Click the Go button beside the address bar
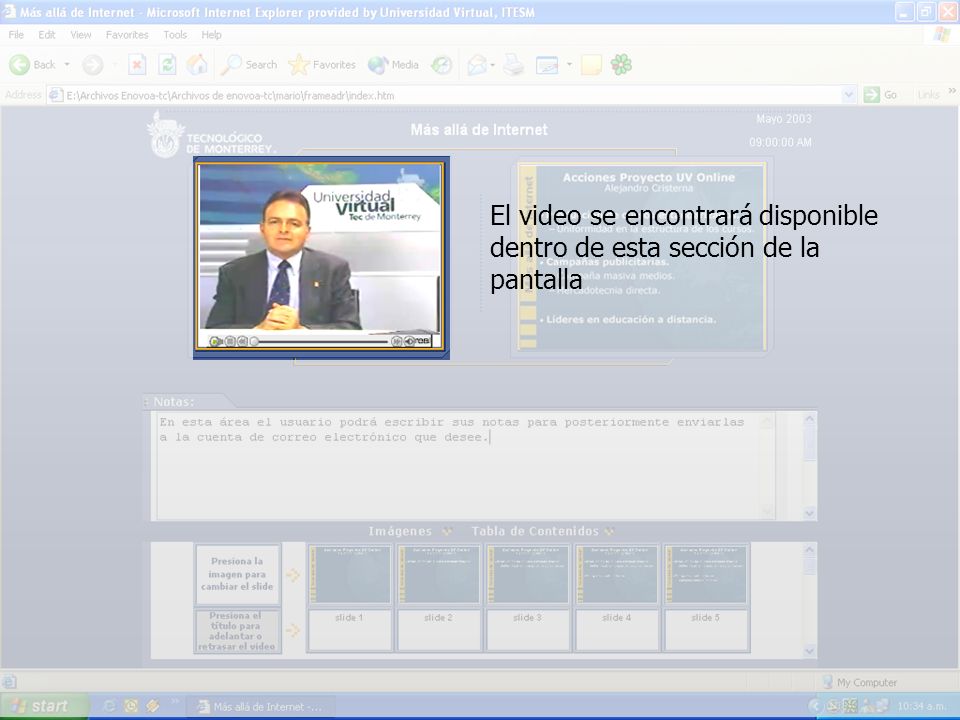 point(880,95)
